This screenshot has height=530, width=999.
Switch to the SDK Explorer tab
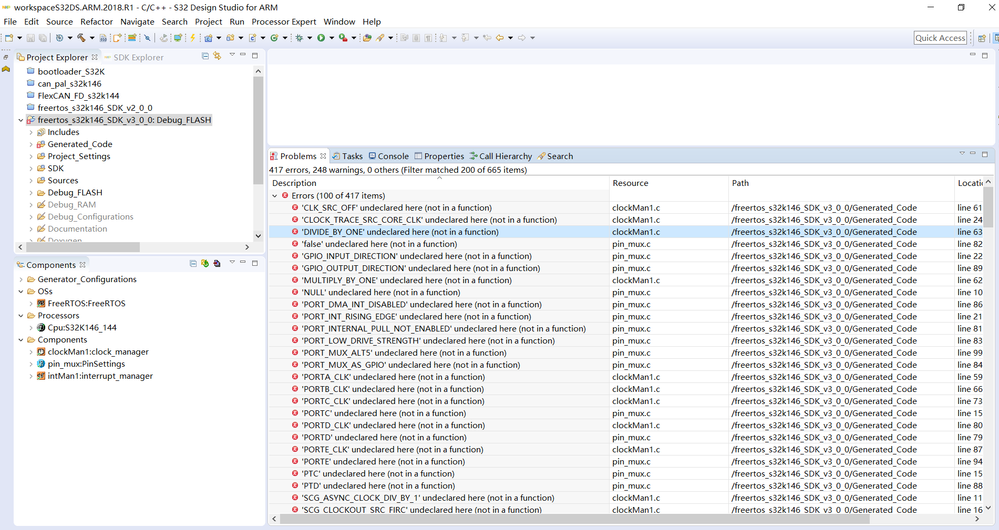(x=134, y=57)
